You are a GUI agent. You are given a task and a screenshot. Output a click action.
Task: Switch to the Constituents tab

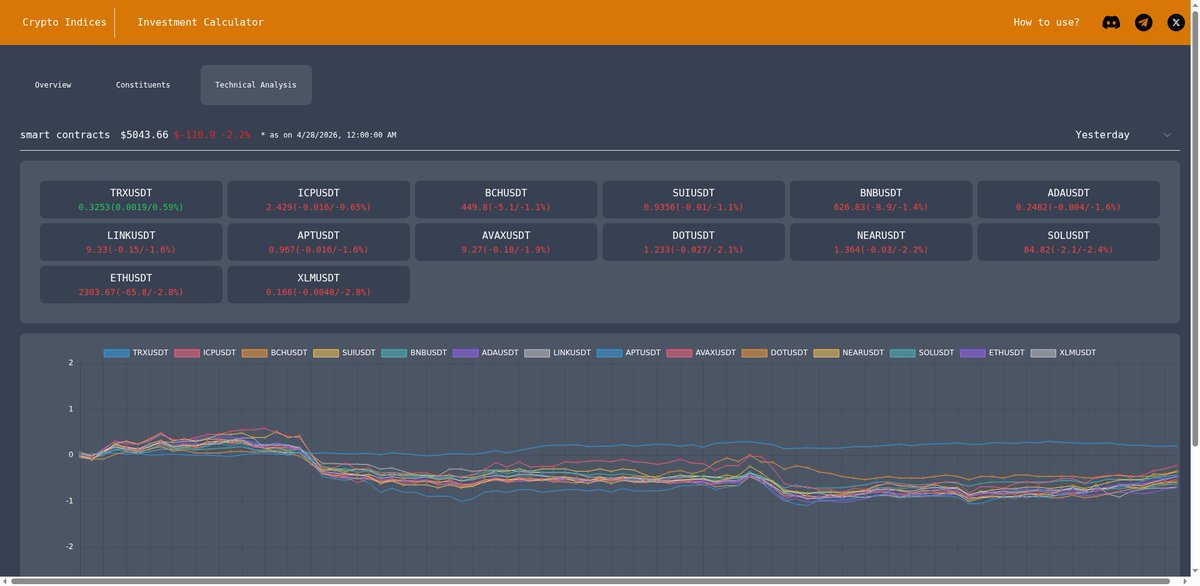pyautogui.click(x=143, y=84)
